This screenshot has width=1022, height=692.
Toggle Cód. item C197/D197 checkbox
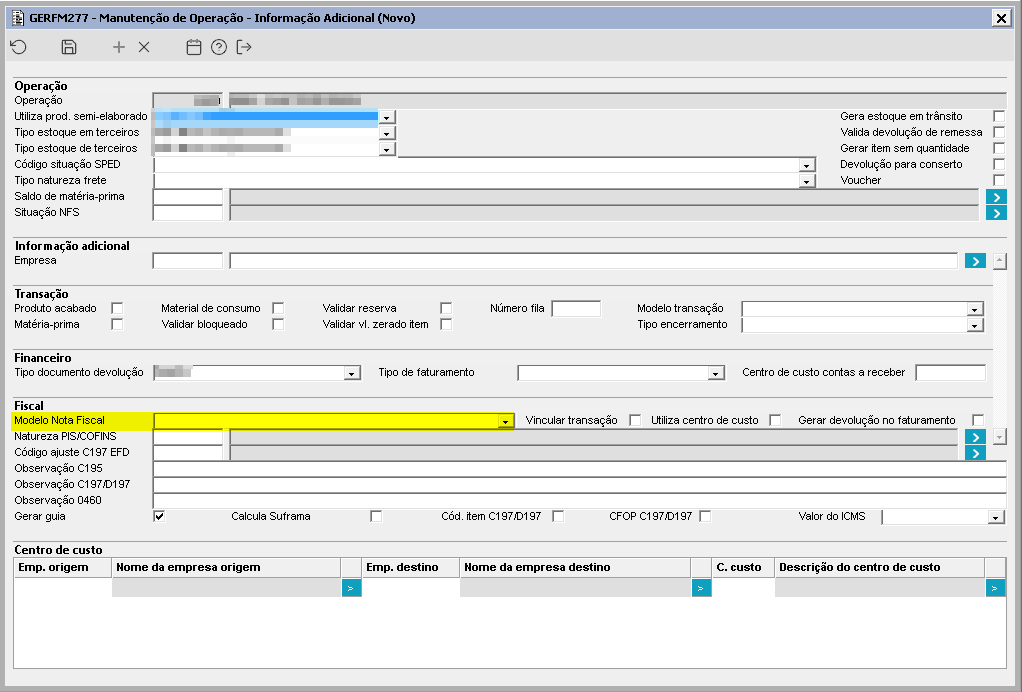558,516
